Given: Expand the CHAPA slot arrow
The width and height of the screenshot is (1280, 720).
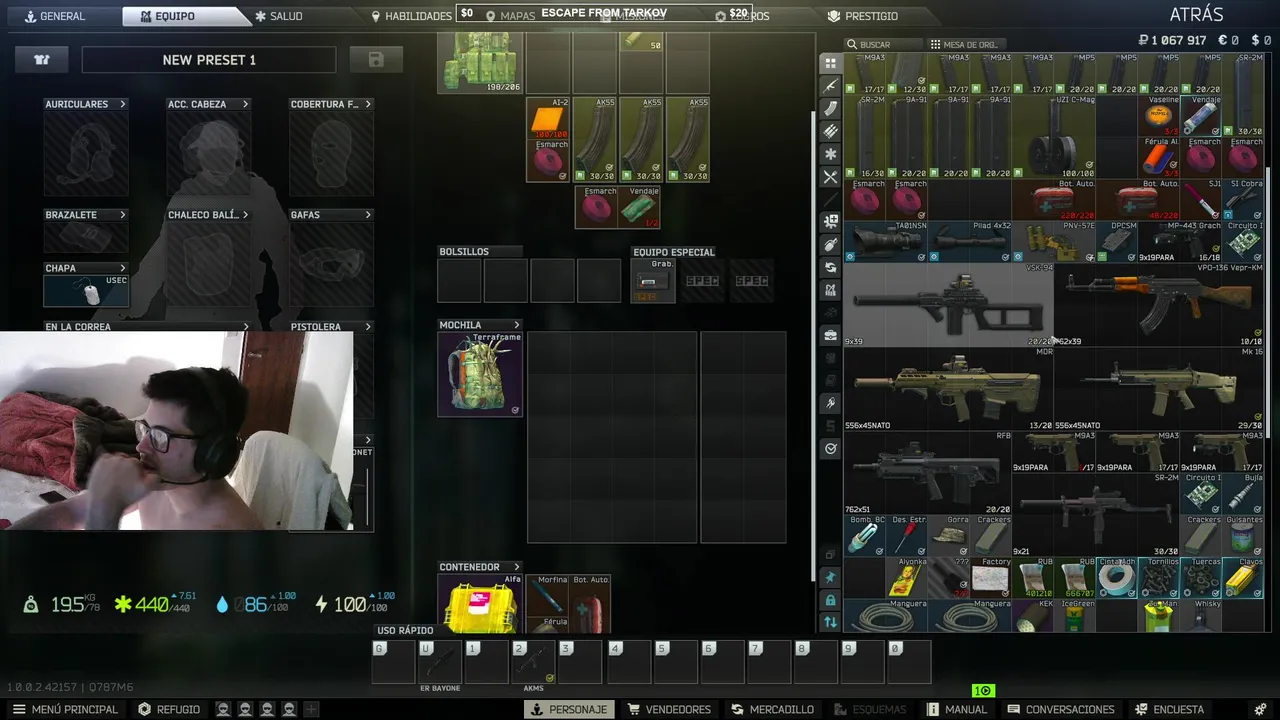Looking at the screenshot, I should (x=123, y=268).
